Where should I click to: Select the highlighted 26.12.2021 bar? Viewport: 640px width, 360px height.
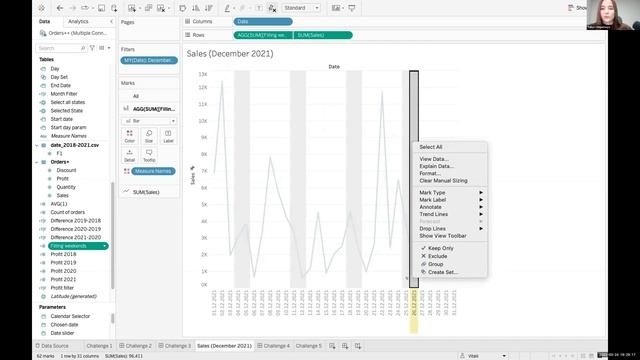click(x=414, y=179)
